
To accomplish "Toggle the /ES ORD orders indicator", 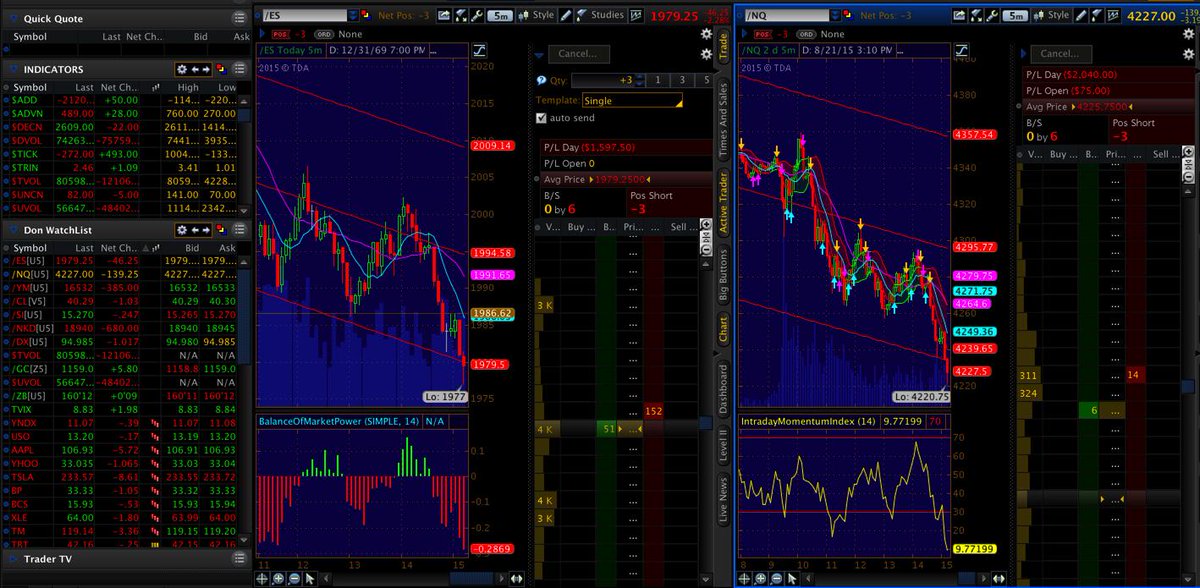I will click(324, 35).
